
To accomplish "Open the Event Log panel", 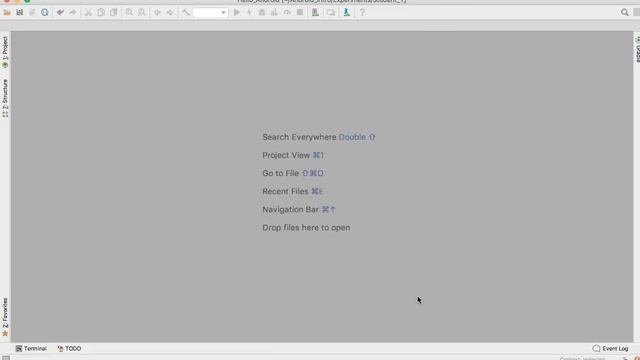I will point(610,349).
